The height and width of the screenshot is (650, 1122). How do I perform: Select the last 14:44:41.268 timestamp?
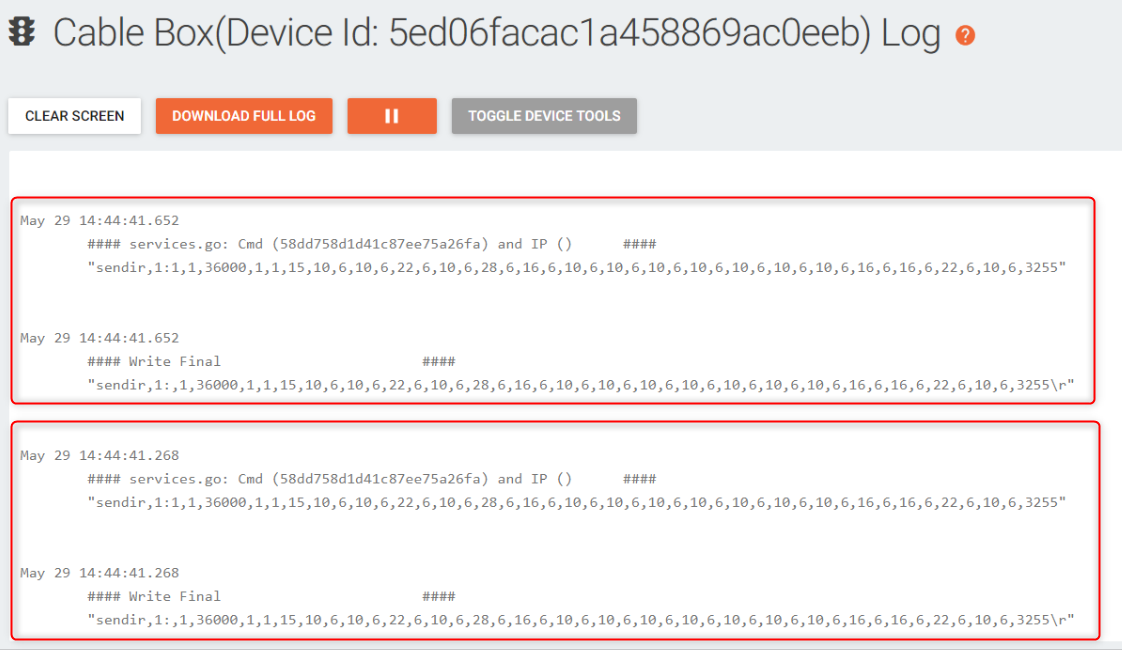click(x=100, y=573)
